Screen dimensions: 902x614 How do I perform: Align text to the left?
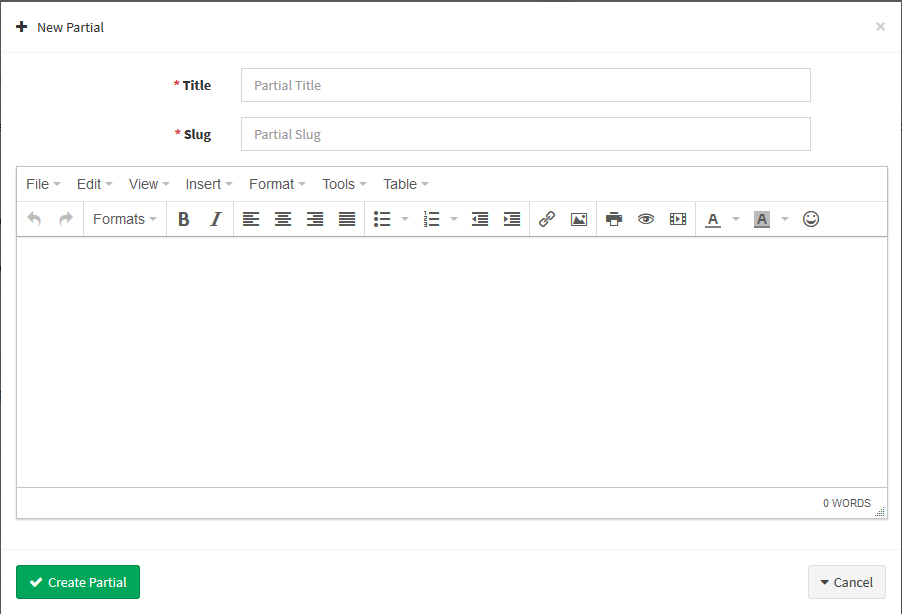coord(251,219)
